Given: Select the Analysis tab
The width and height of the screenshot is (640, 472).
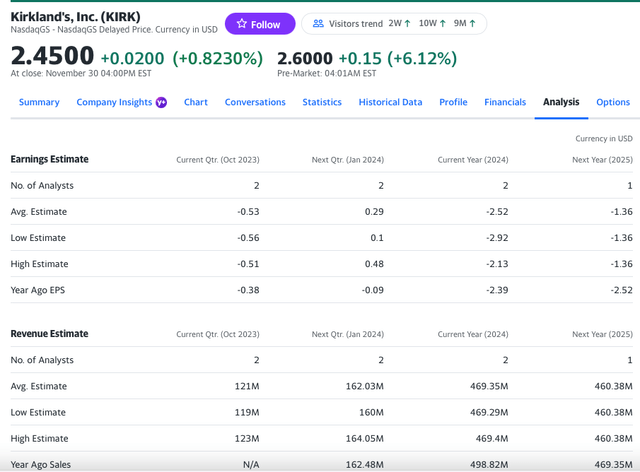Looking at the screenshot, I should (x=561, y=102).
